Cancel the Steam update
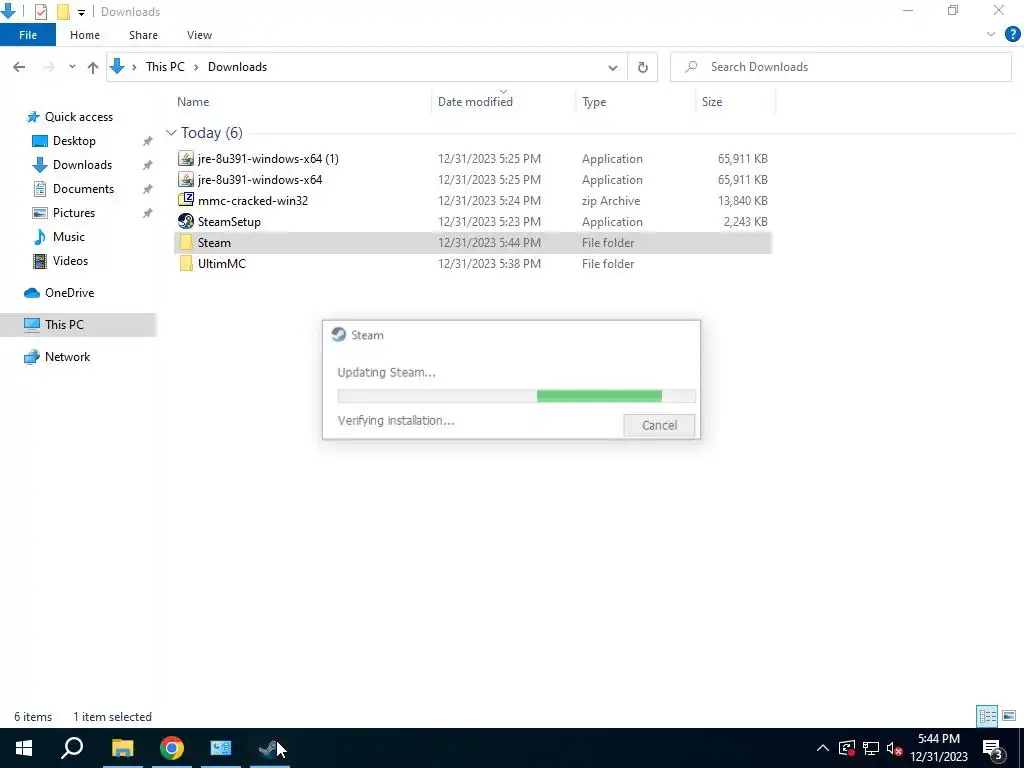The height and width of the screenshot is (768, 1024). click(659, 425)
